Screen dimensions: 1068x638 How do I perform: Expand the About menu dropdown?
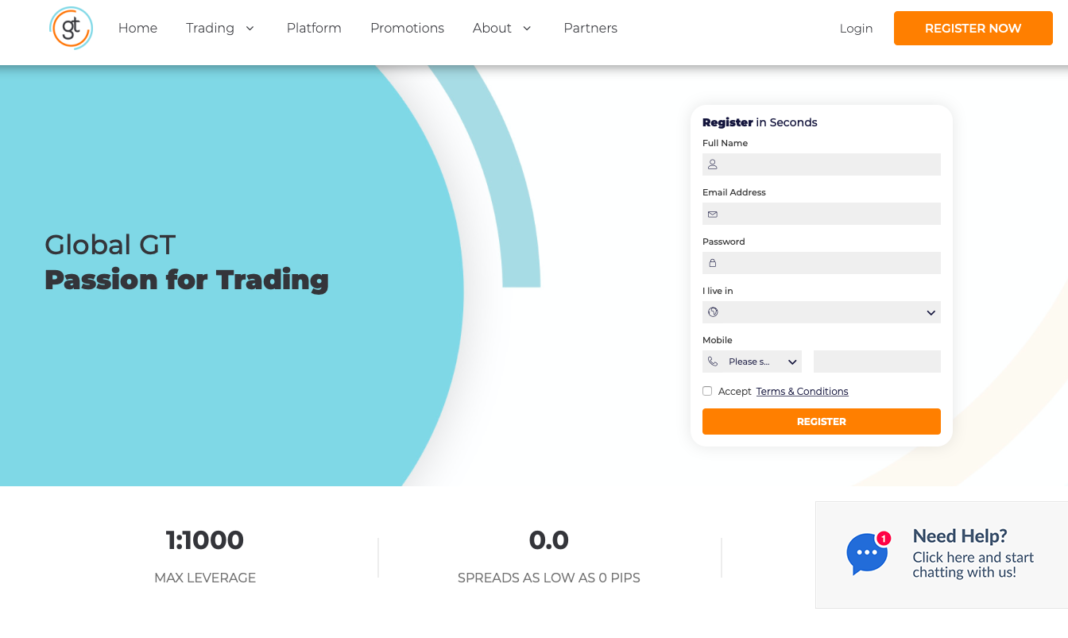point(502,28)
